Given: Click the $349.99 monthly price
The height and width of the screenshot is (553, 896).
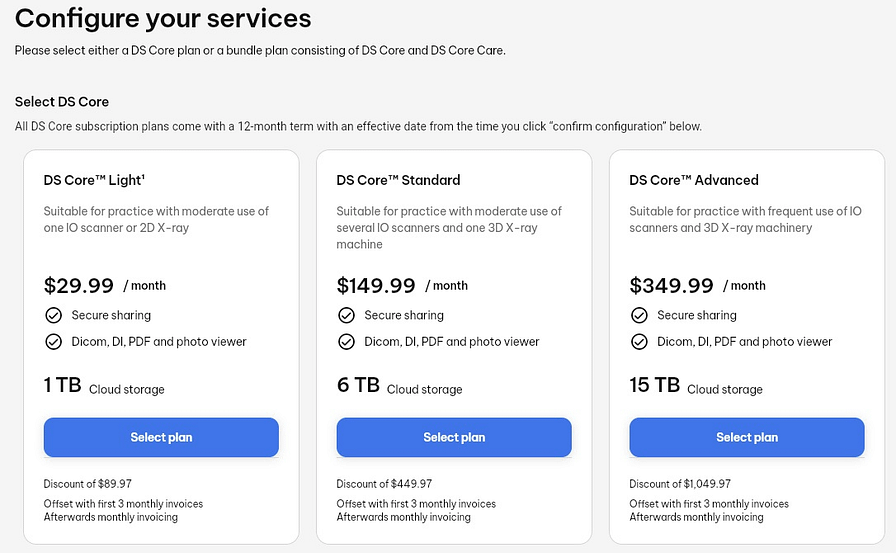Looking at the screenshot, I should point(669,285).
